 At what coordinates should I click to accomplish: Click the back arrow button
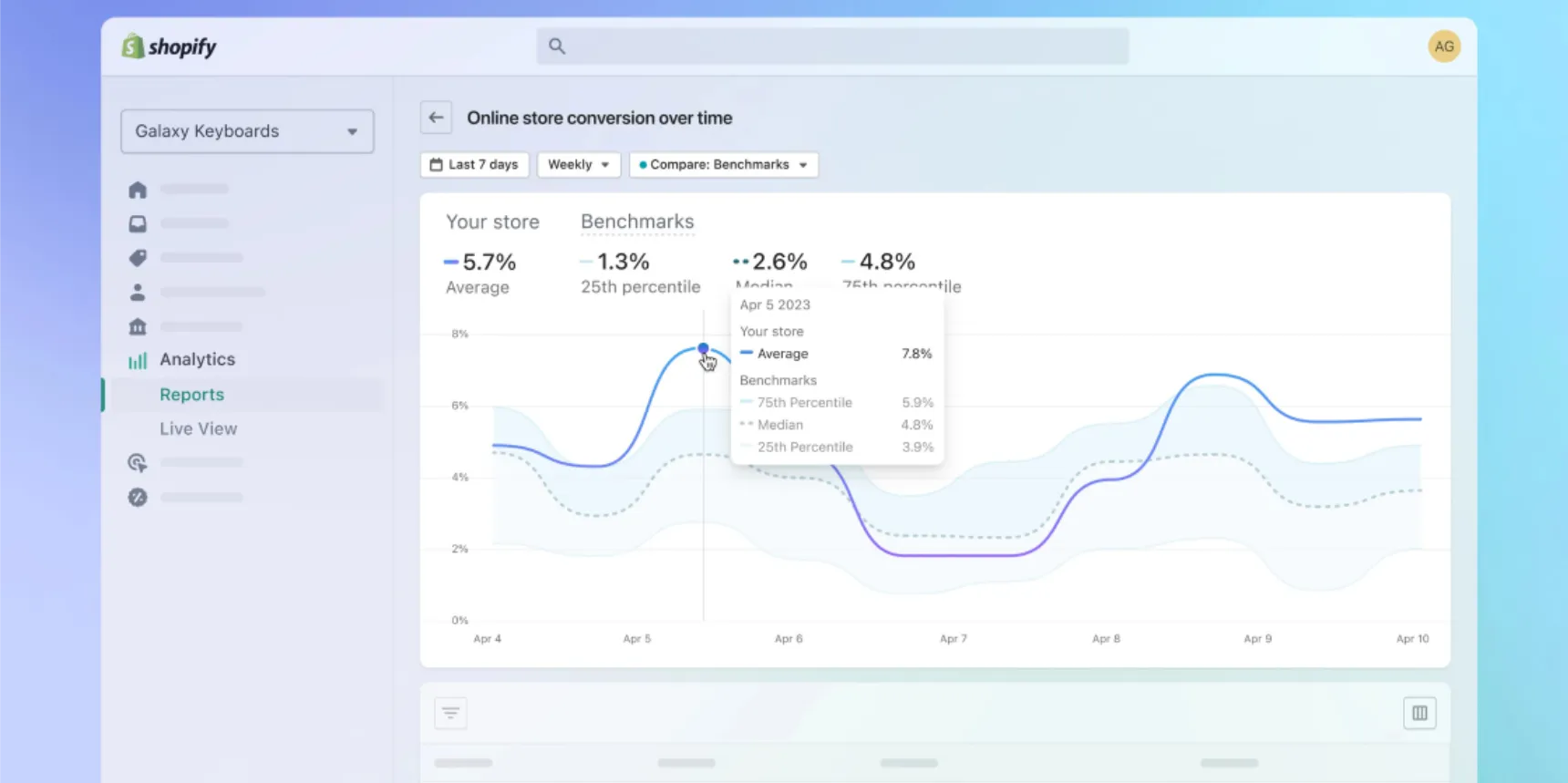coord(436,118)
